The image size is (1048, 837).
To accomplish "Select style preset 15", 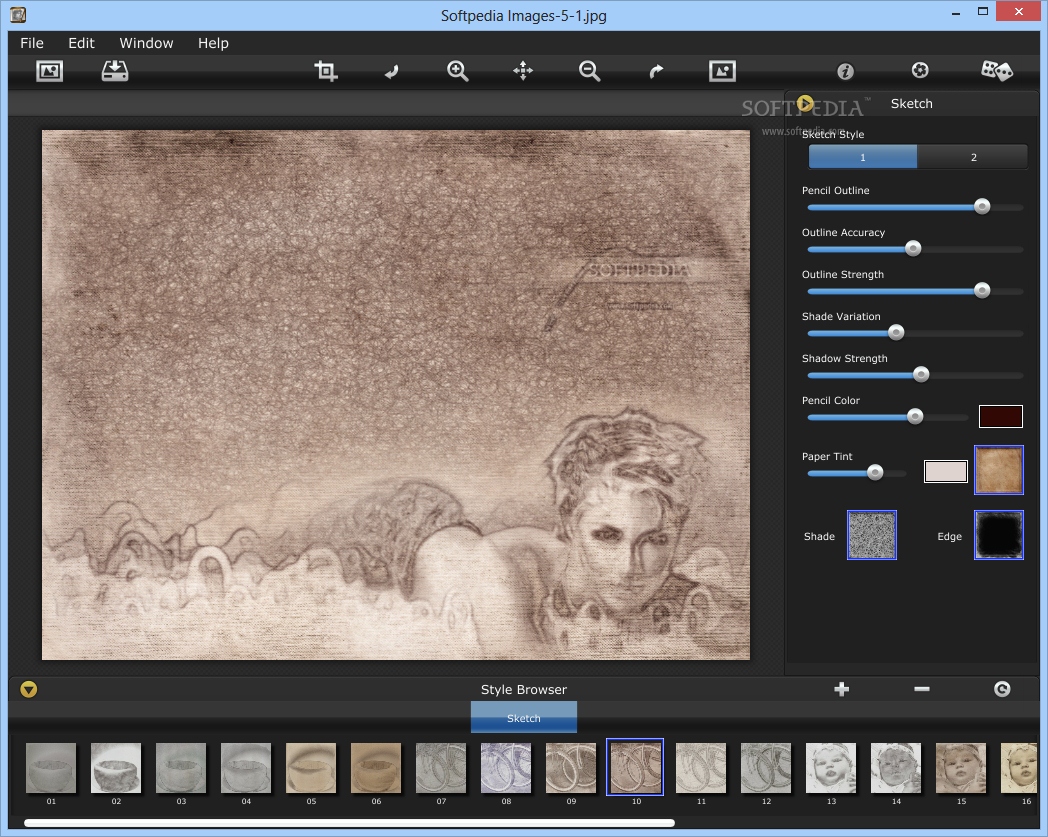I will coord(960,767).
